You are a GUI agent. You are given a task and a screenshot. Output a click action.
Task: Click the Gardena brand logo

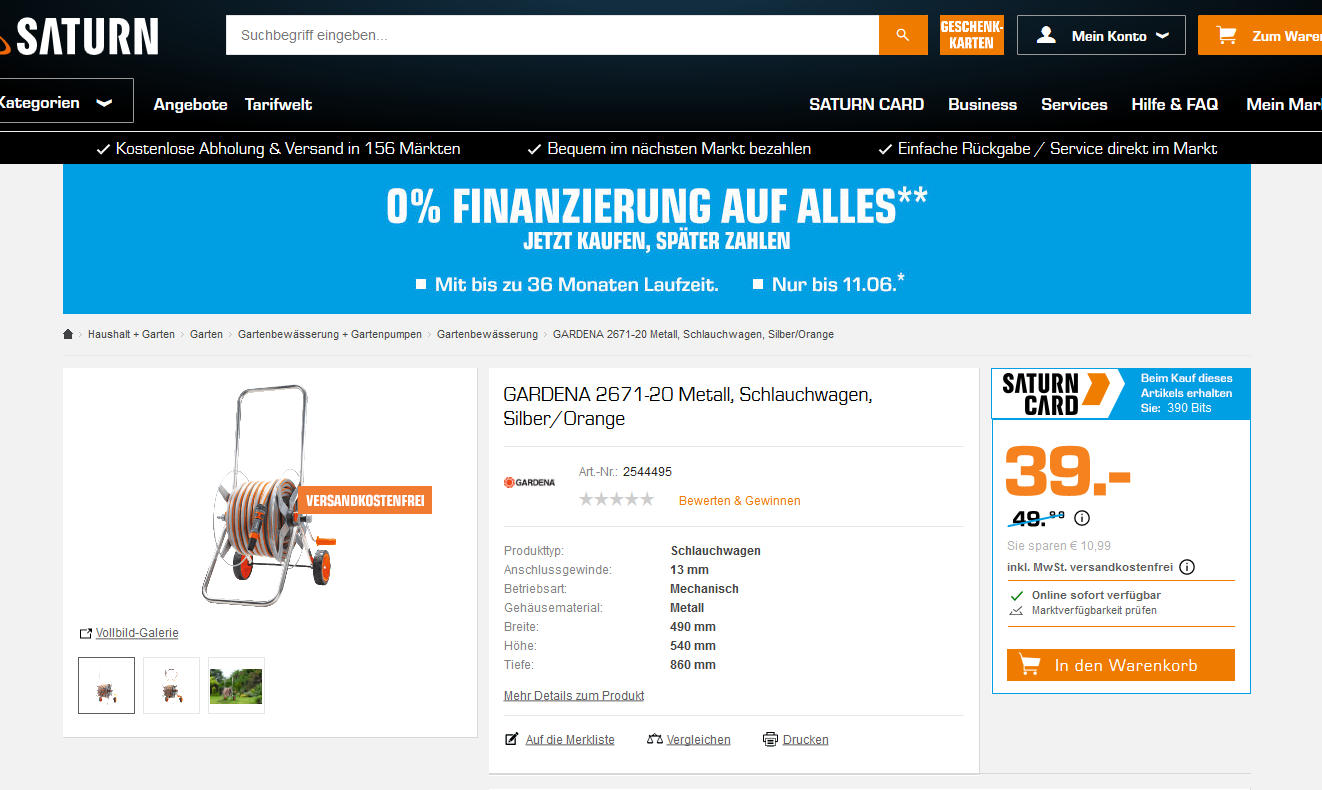click(x=529, y=482)
